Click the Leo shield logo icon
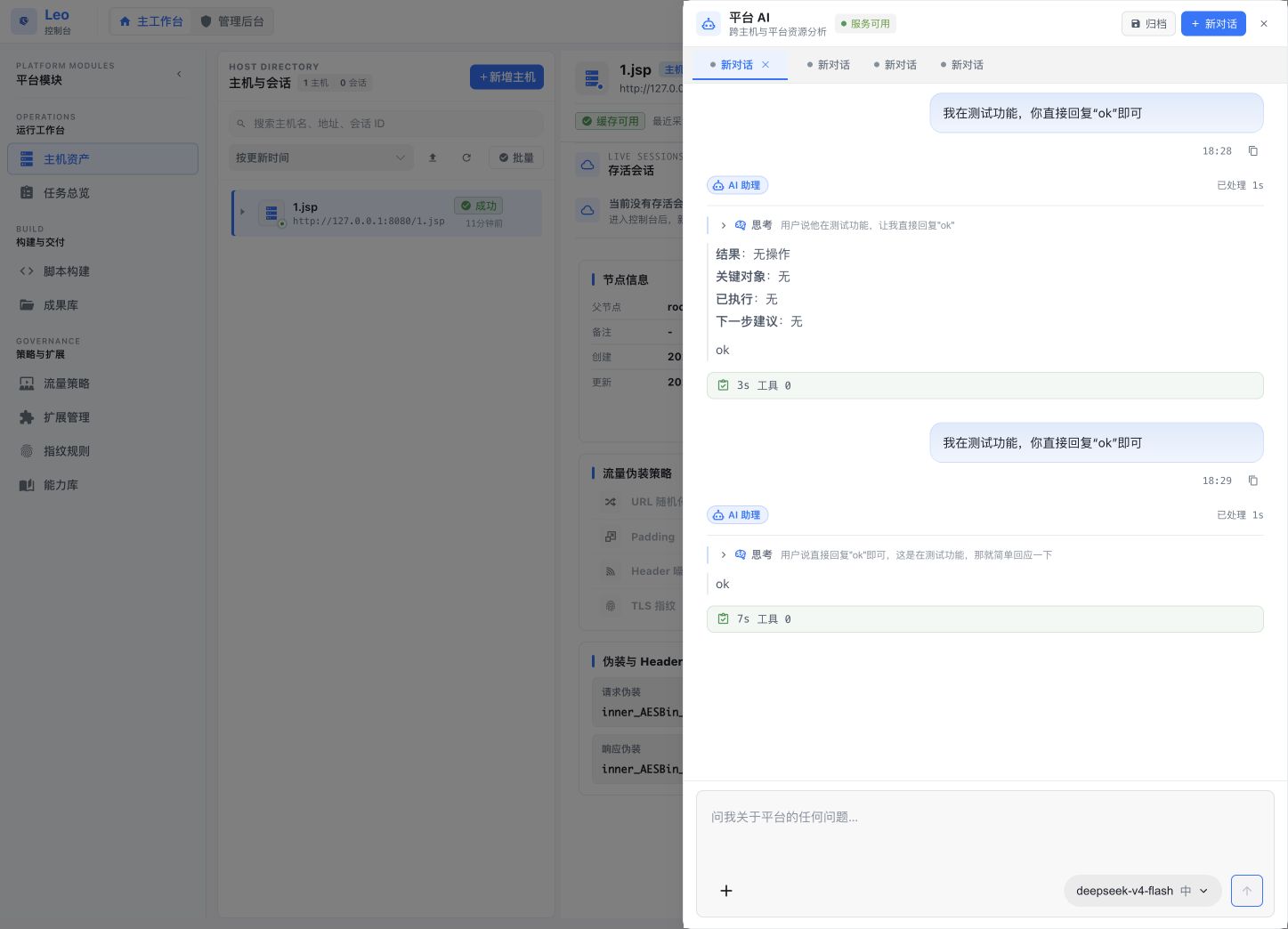Viewport: 1288px width, 929px height. click(x=24, y=21)
